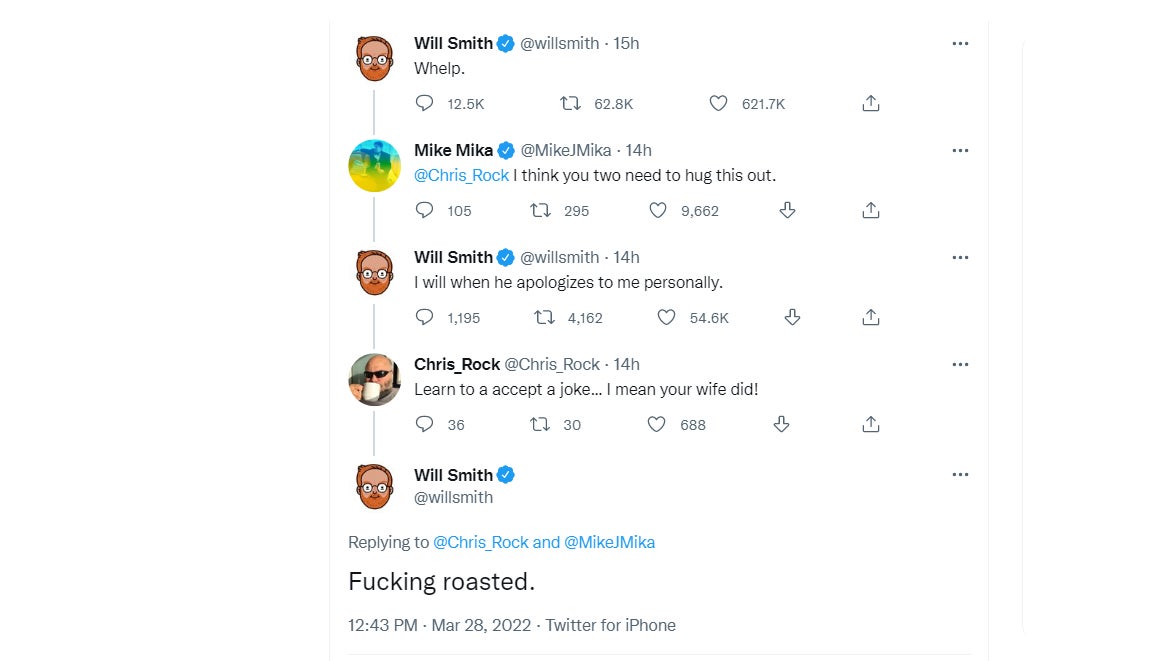
Task: Like the "Whelp." tweet
Action: point(718,103)
